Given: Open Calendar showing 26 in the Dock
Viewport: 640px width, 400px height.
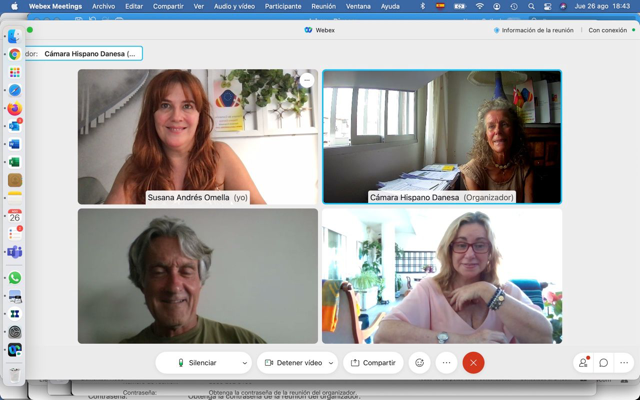Looking at the screenshot, I should click(15, 216).
